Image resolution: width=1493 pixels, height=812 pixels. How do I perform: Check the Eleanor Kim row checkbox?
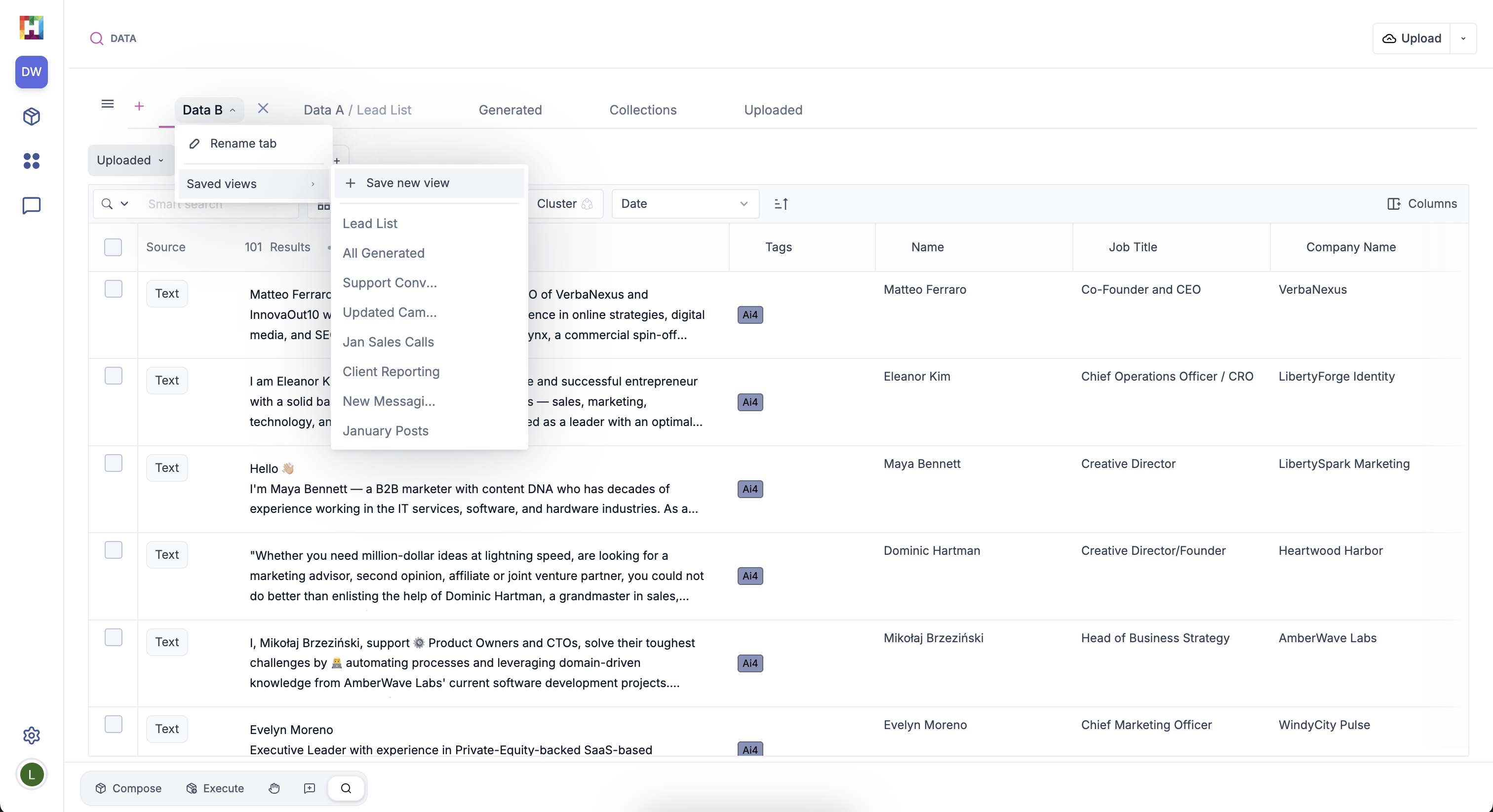point(113,375)
